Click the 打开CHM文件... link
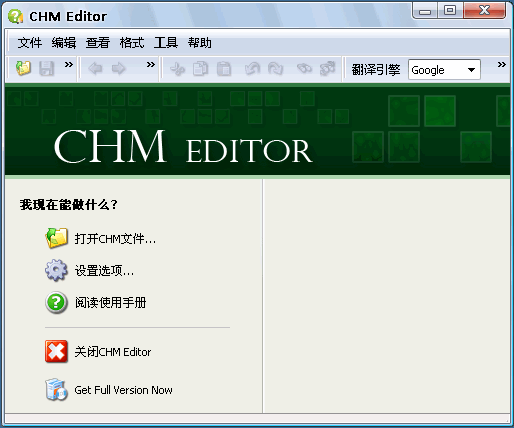Screen dimensions: 514x428 [x=115, y=239]
